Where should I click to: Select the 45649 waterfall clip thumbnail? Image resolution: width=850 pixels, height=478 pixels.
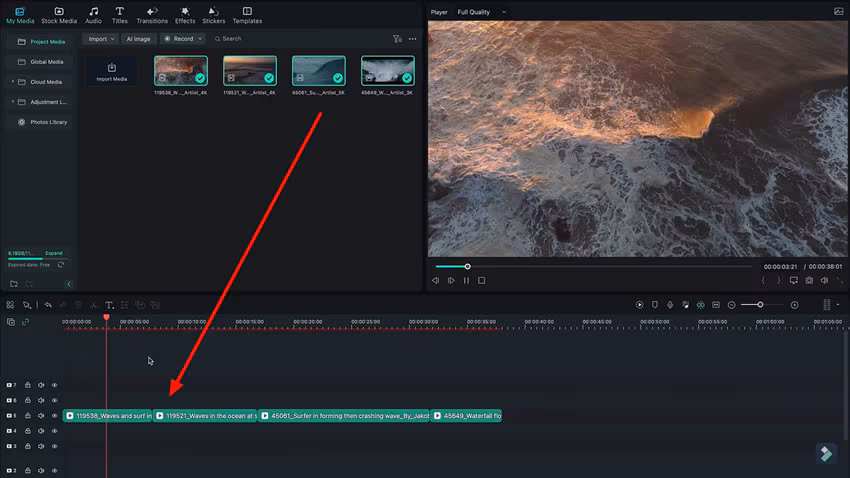click(x=388, y=71)
